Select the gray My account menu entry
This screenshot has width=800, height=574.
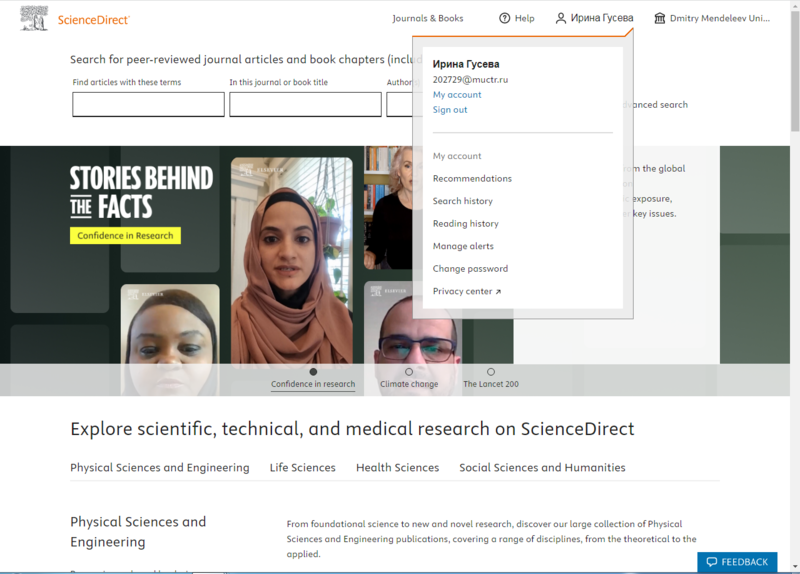coord(457,156)
